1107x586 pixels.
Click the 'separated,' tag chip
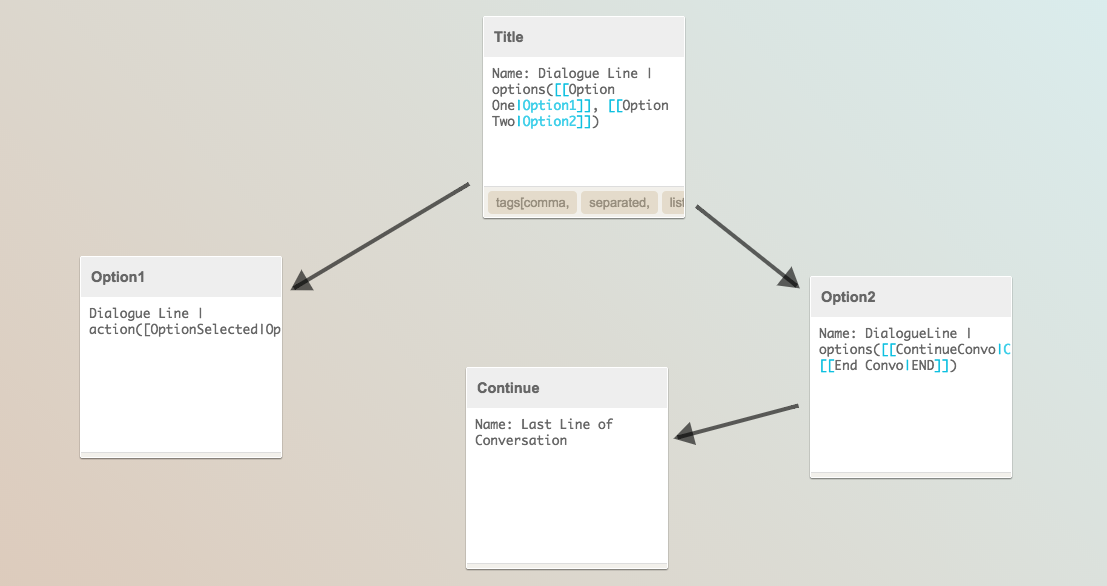pyautogui.click(x=619, y=203)
